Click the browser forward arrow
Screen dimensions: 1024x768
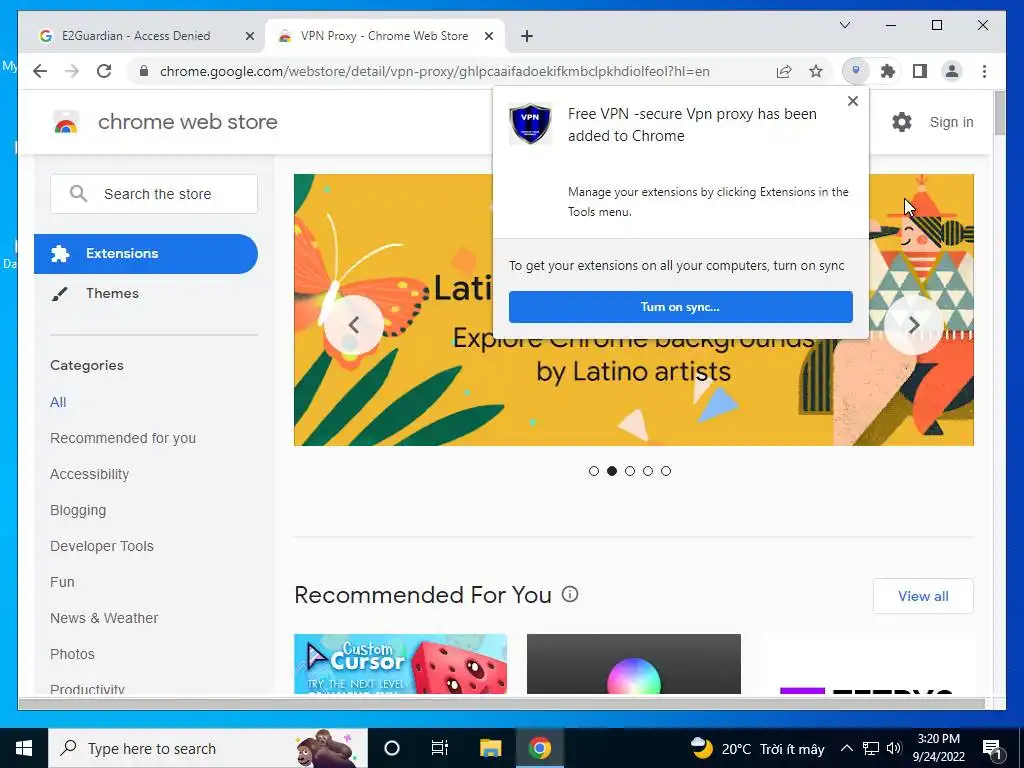(x=72, y=71)
